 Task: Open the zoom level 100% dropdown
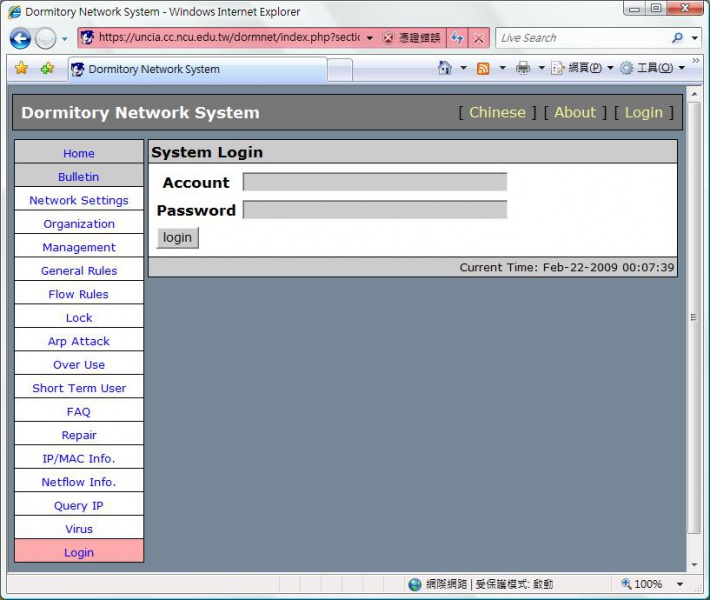click(x=680, y=584)
